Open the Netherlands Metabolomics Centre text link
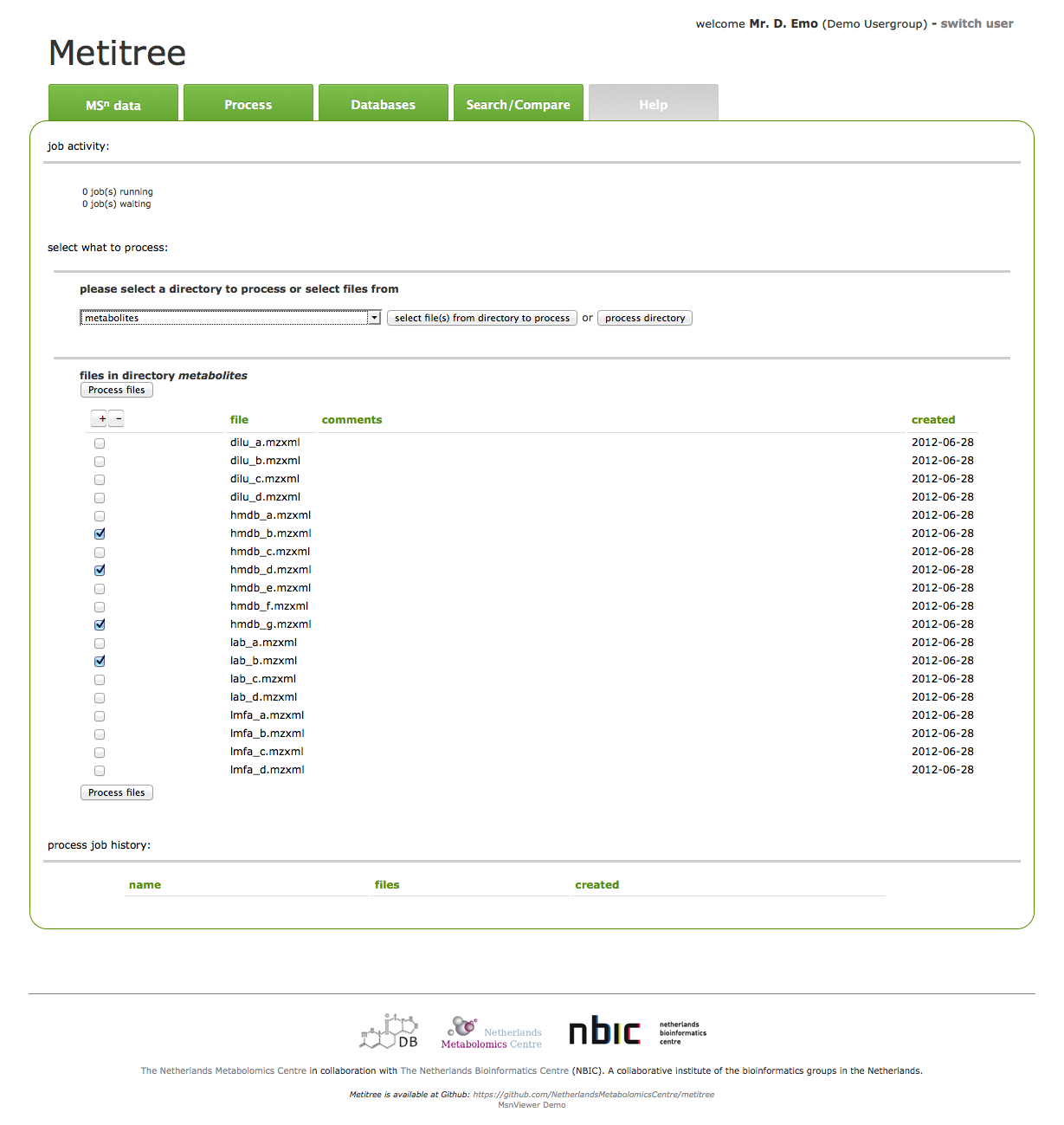1064x1125 pixels. (224, 1071)
